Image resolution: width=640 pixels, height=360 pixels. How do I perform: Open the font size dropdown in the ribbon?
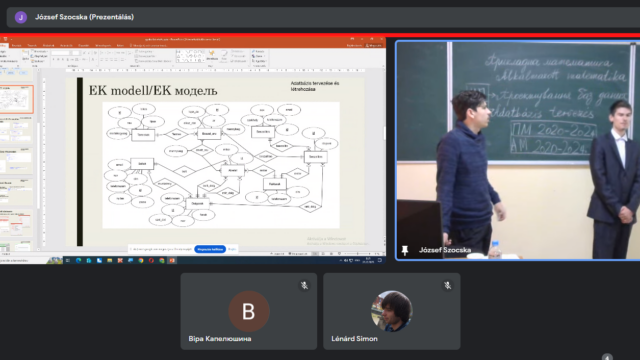click(x=76, y=53)
